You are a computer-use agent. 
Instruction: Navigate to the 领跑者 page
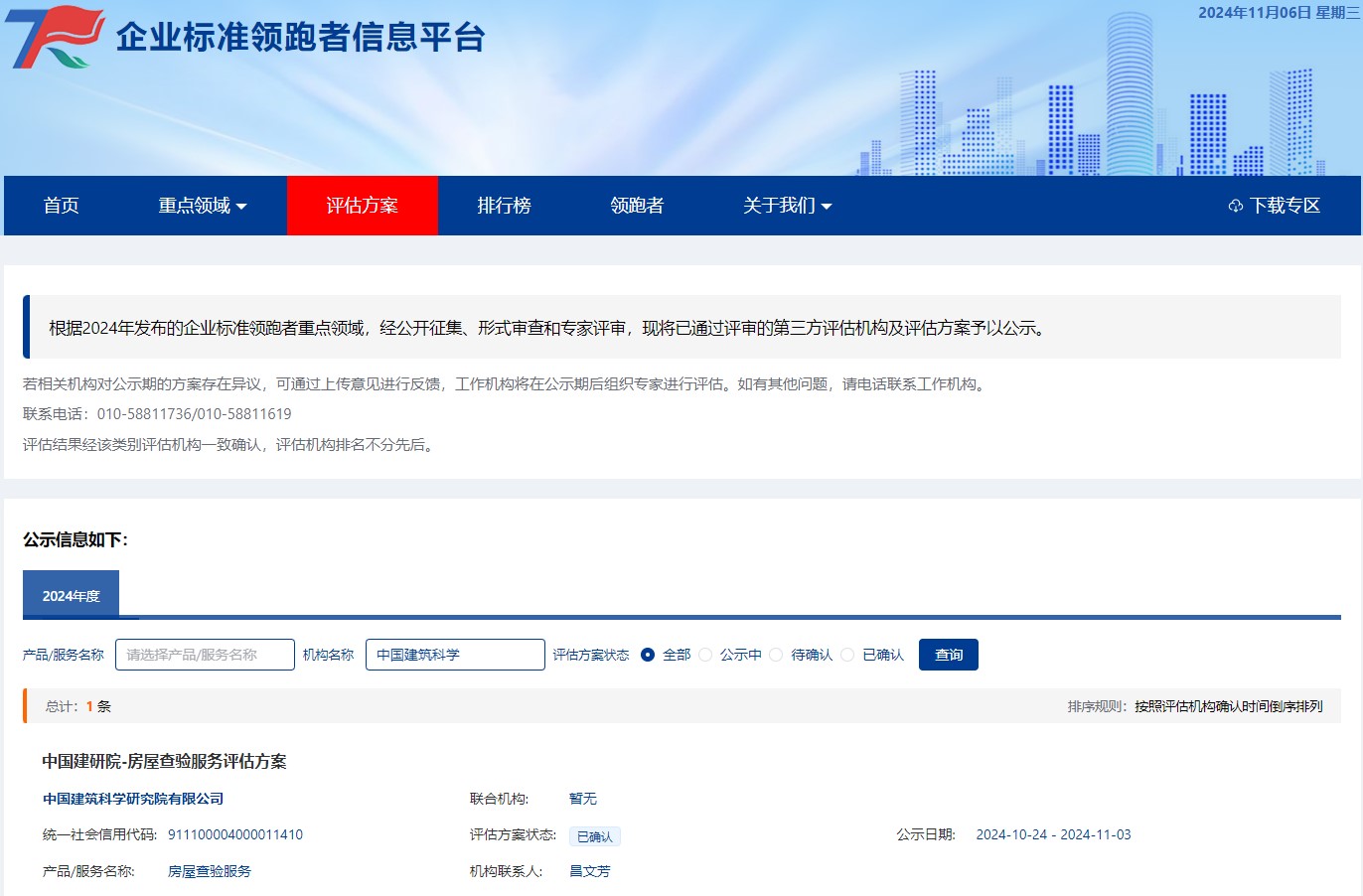click(x=637, y=206)
